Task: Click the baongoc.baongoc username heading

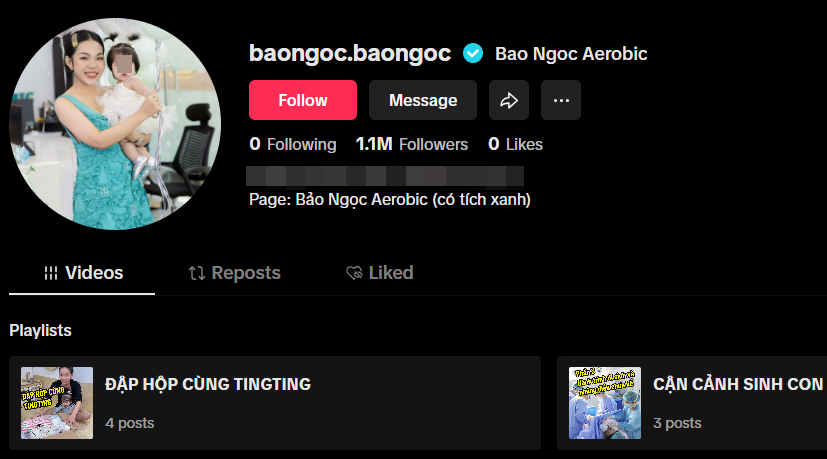Action: (x=350, y=53)
